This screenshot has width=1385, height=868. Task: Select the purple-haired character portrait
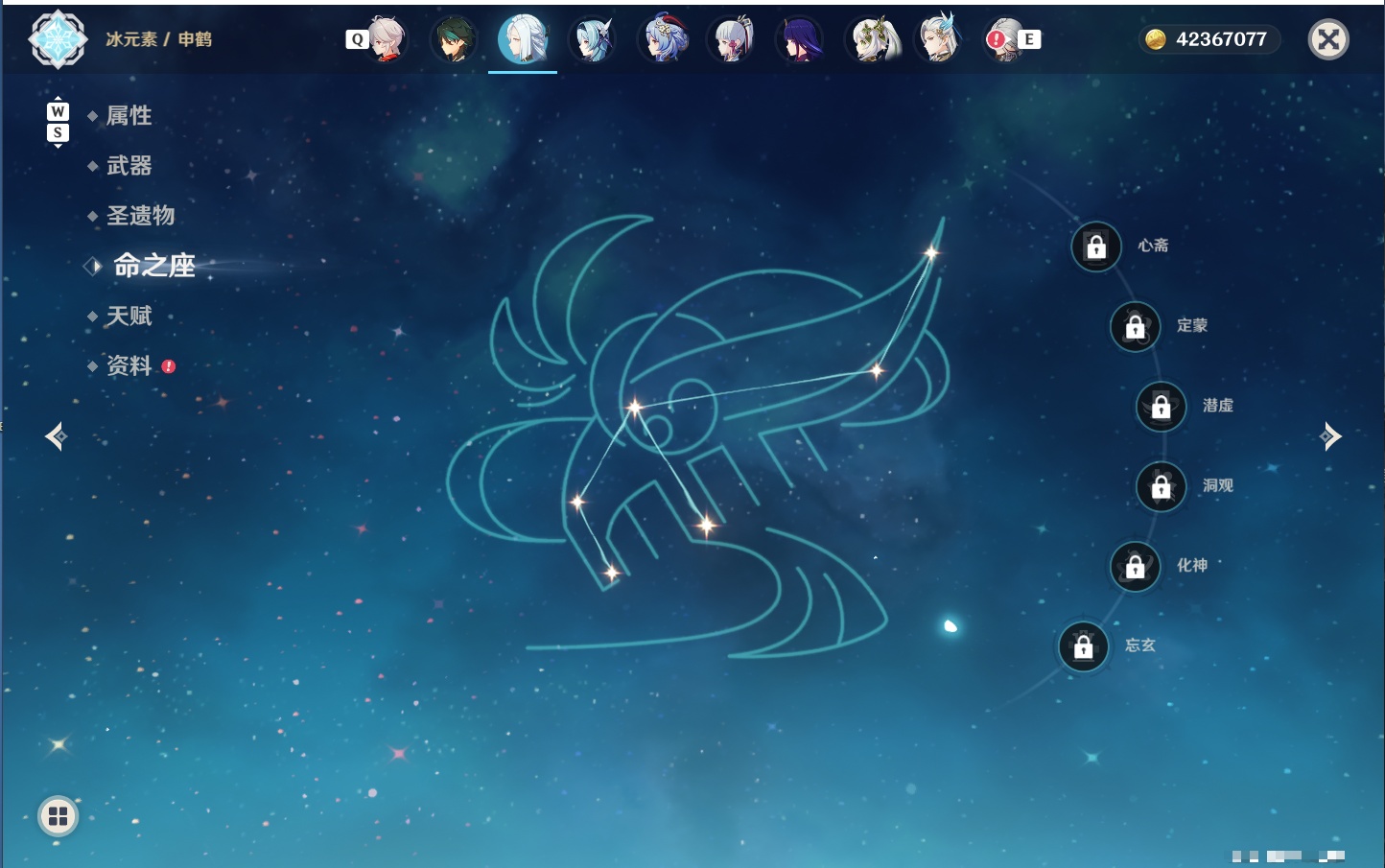(x=799, y=39)
